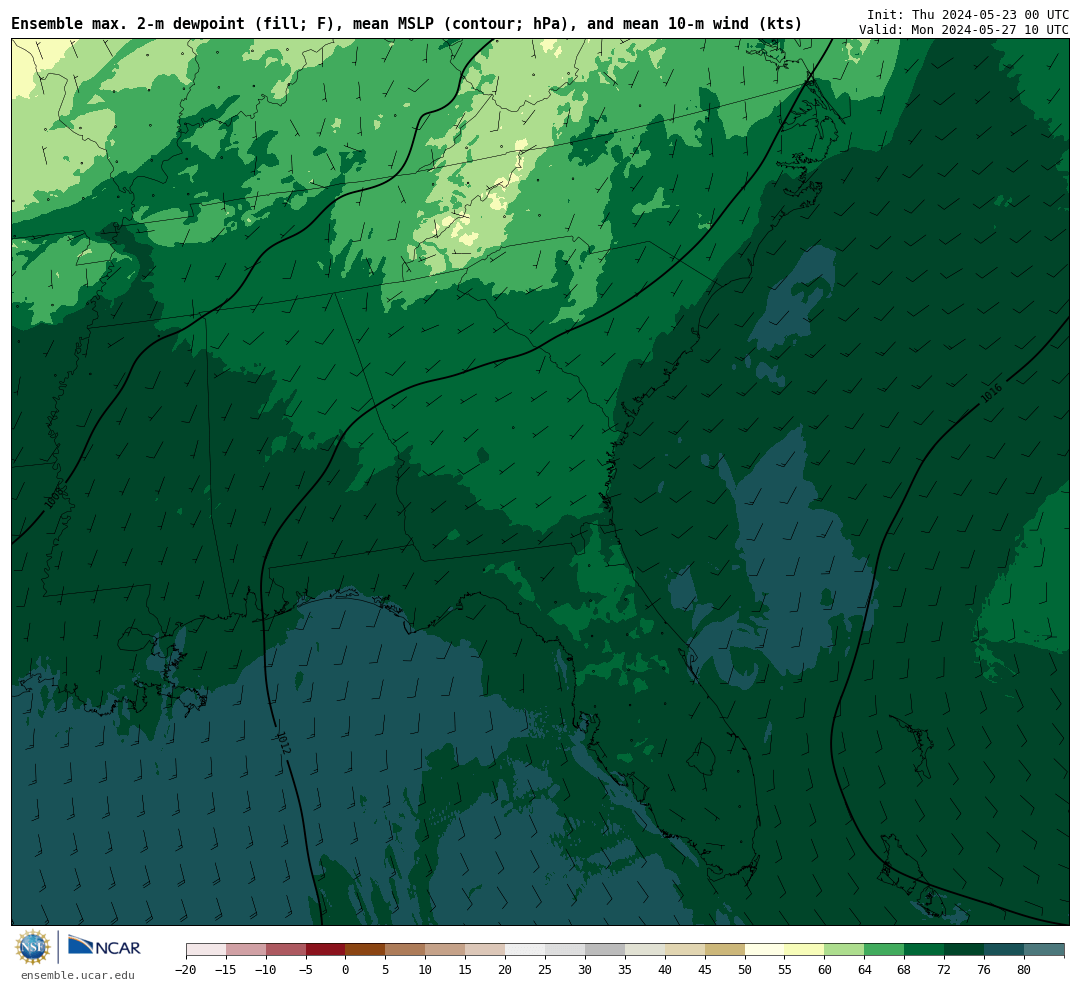Click the NCAR logo
This screenshot has height=988, width=1080.
[x=104, y=946]
